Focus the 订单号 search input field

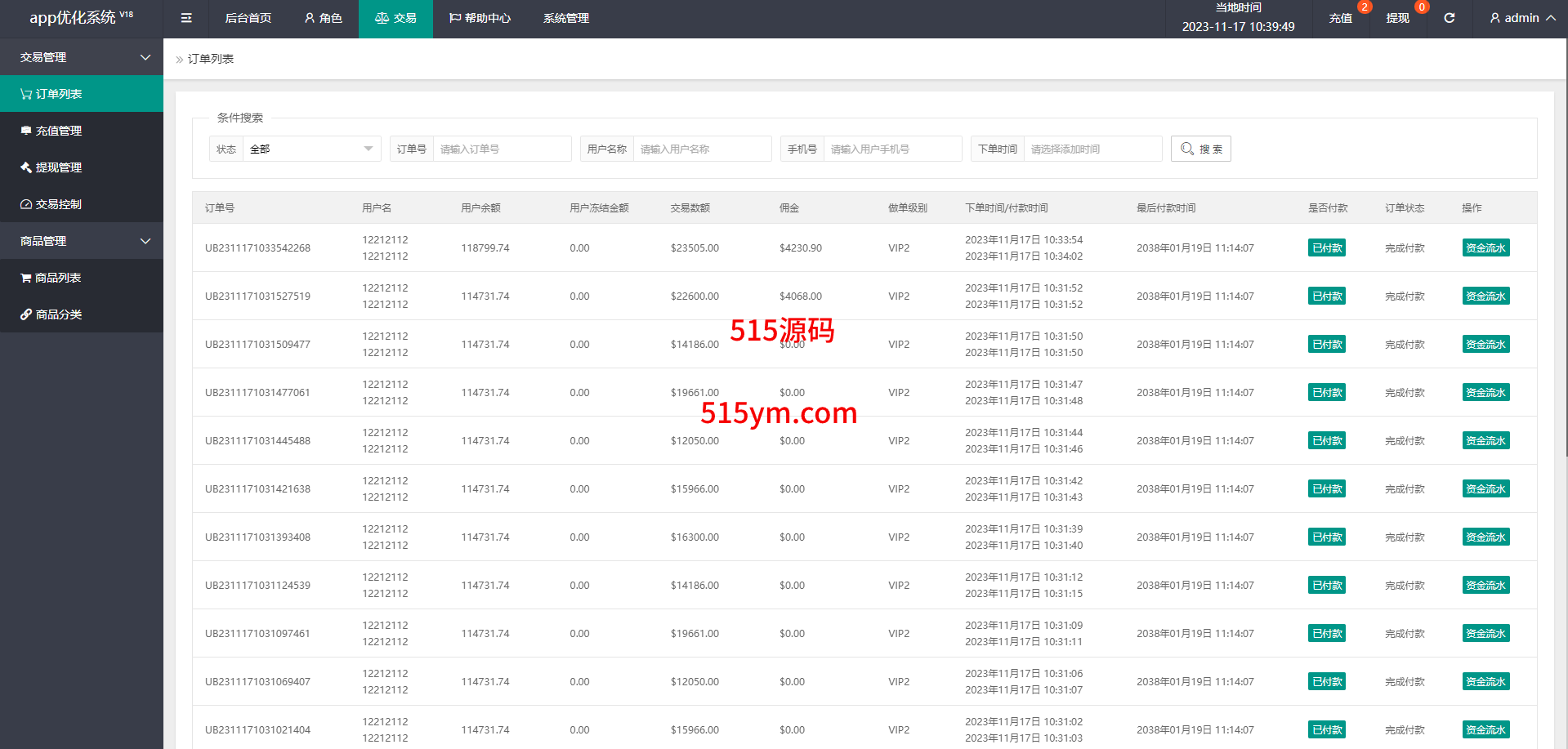click(x=501, y=149)
